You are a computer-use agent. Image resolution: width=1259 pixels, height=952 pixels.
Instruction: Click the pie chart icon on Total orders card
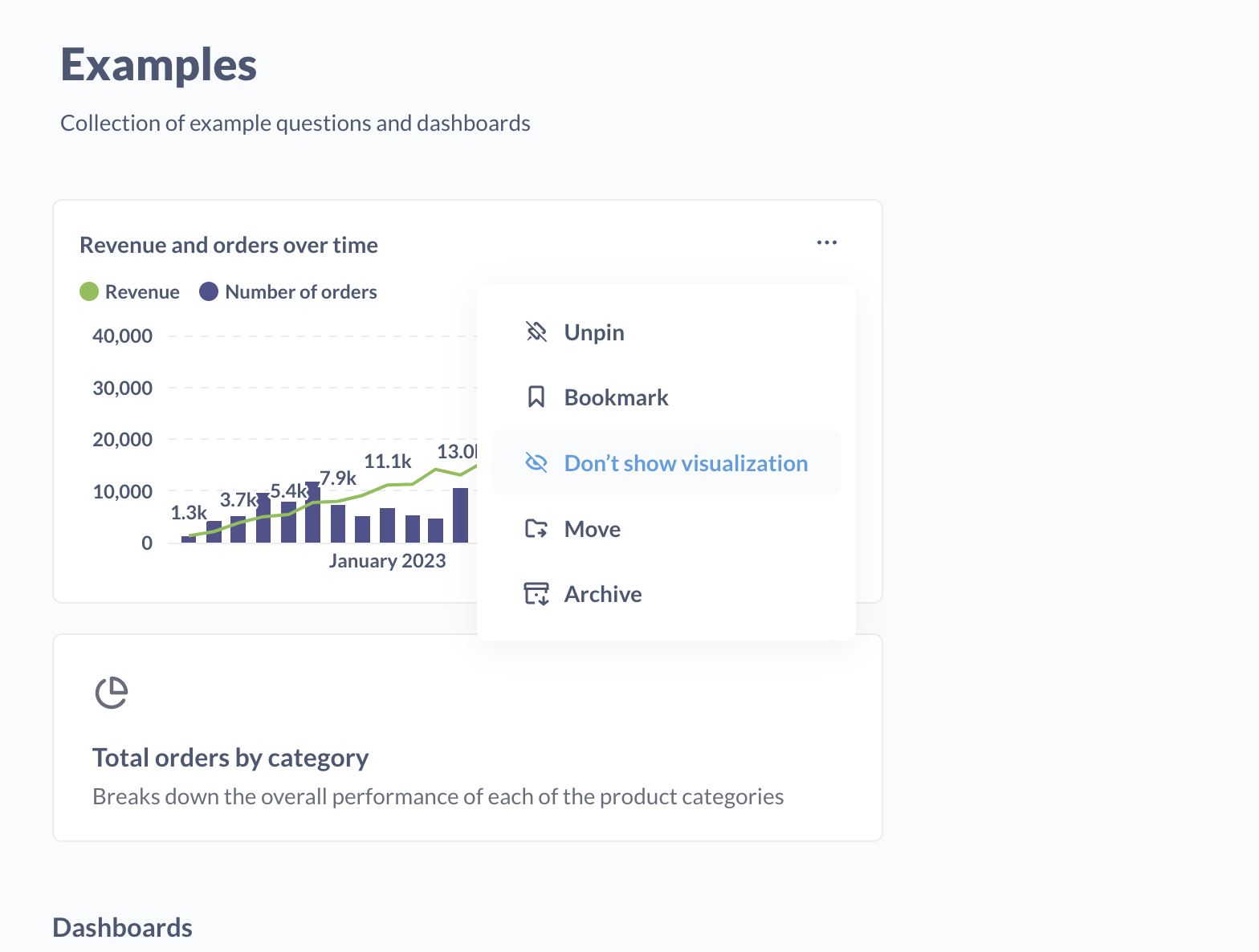coord(112,692)
